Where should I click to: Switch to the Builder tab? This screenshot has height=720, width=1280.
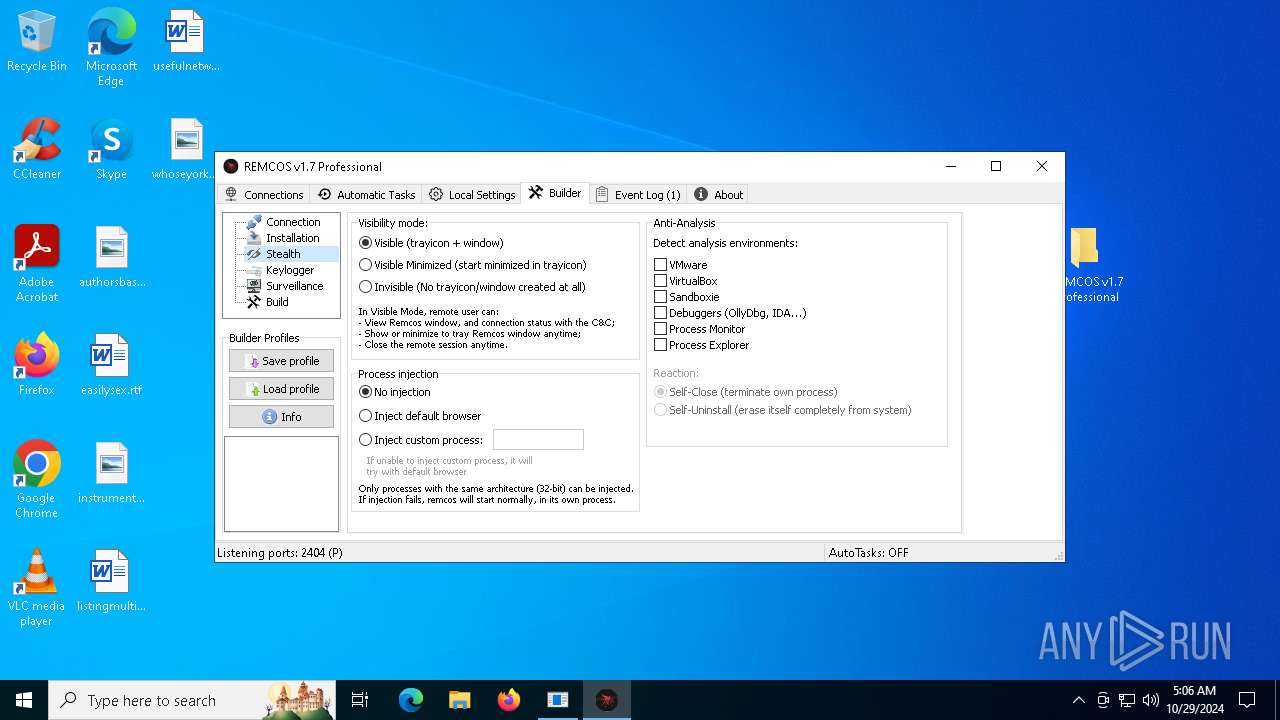(555, 193)
